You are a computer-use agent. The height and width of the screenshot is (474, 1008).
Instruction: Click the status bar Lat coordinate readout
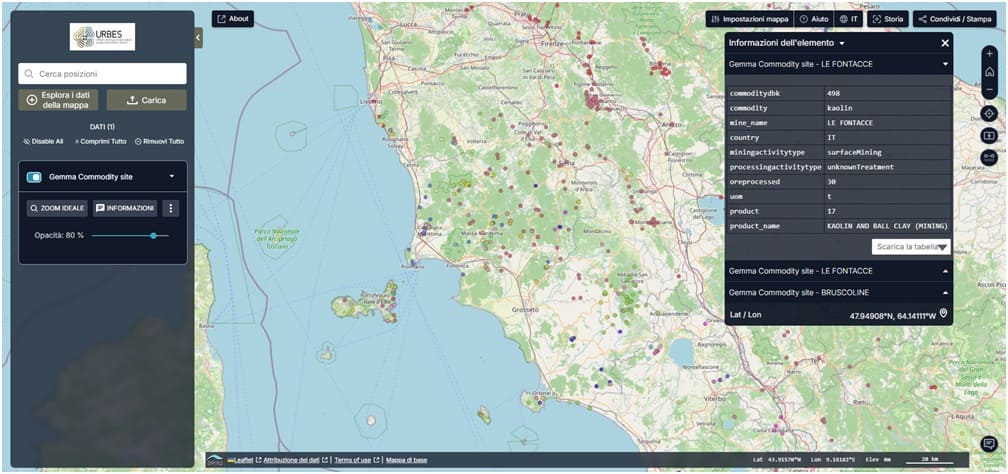tap(777, 460)
